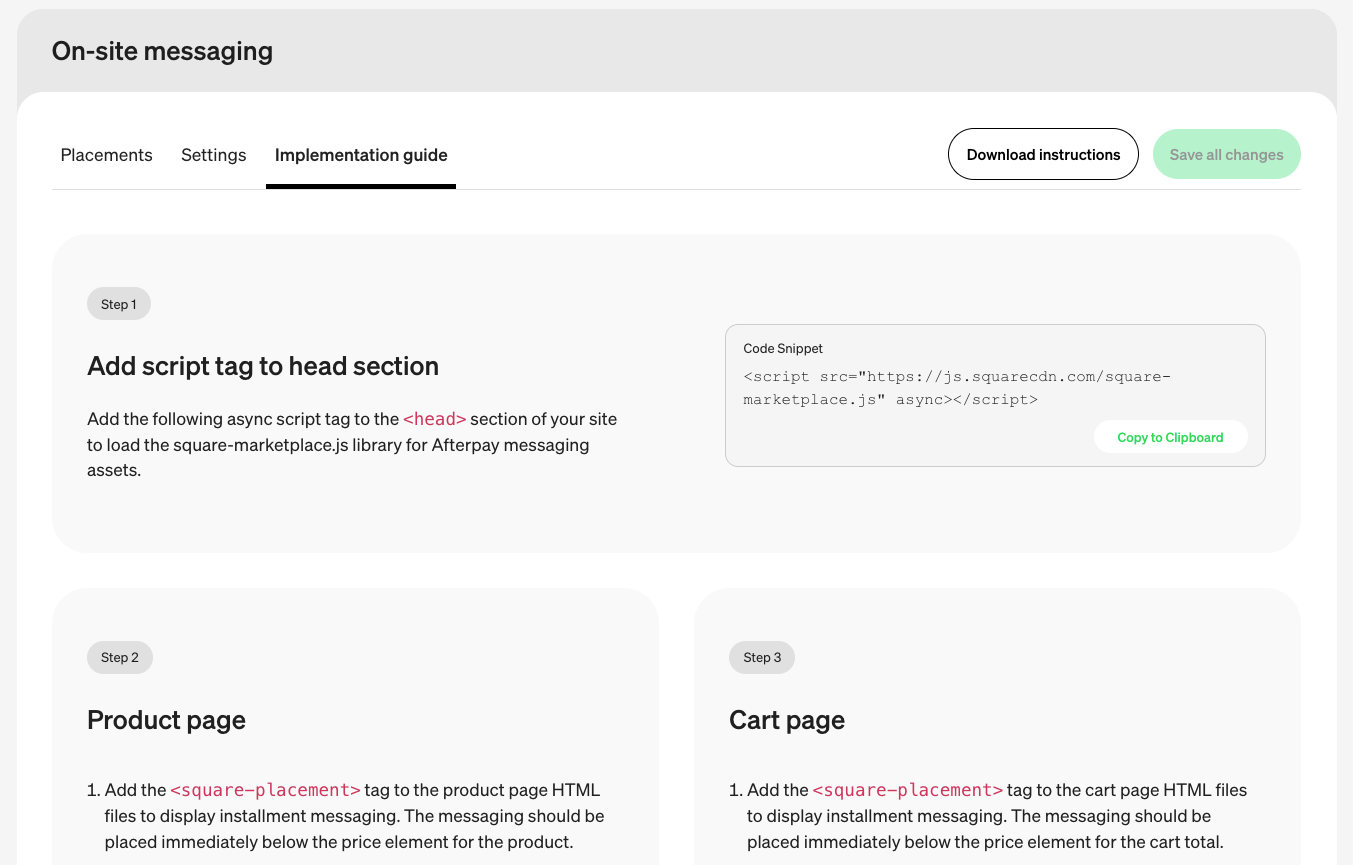Click the On-site messaging page title
This screenshot has width=1353, height=865.
point(162,51)
